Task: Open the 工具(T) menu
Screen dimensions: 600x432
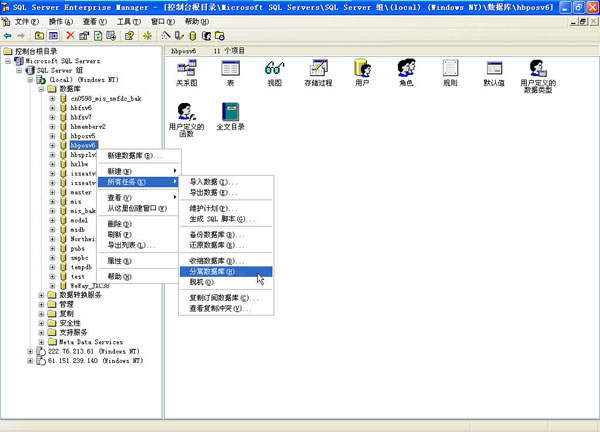Action: (x=129, y=22)
